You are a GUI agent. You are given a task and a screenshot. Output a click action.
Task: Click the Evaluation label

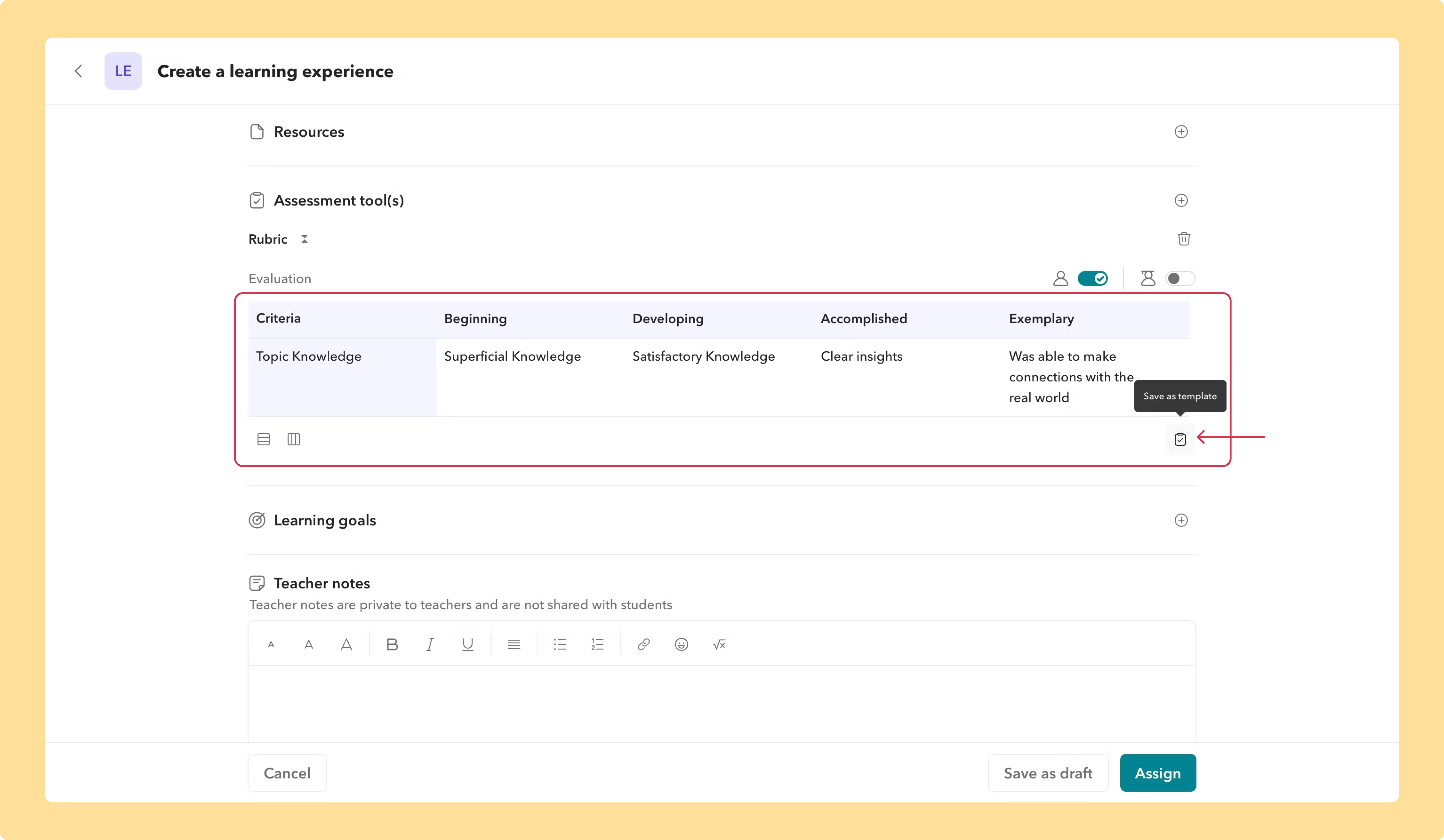click(280, 279)
